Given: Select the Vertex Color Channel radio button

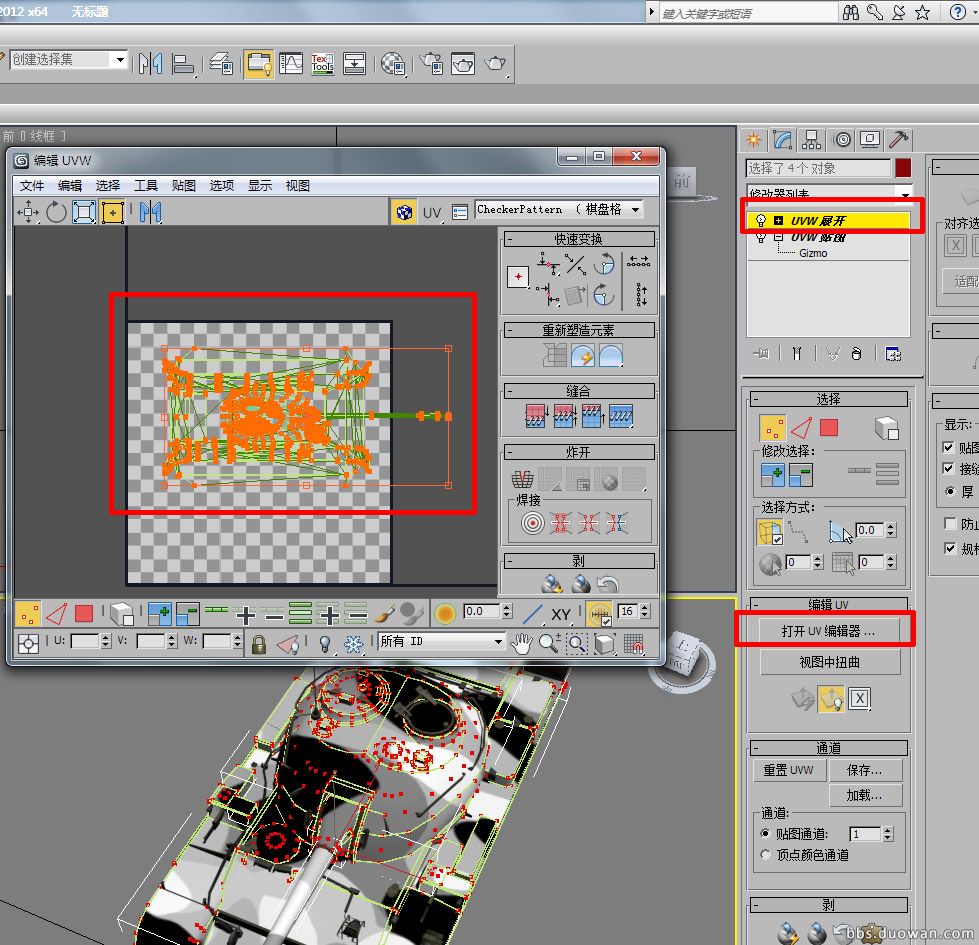Looking at the screenshot, I should click(x=766, y=855).
